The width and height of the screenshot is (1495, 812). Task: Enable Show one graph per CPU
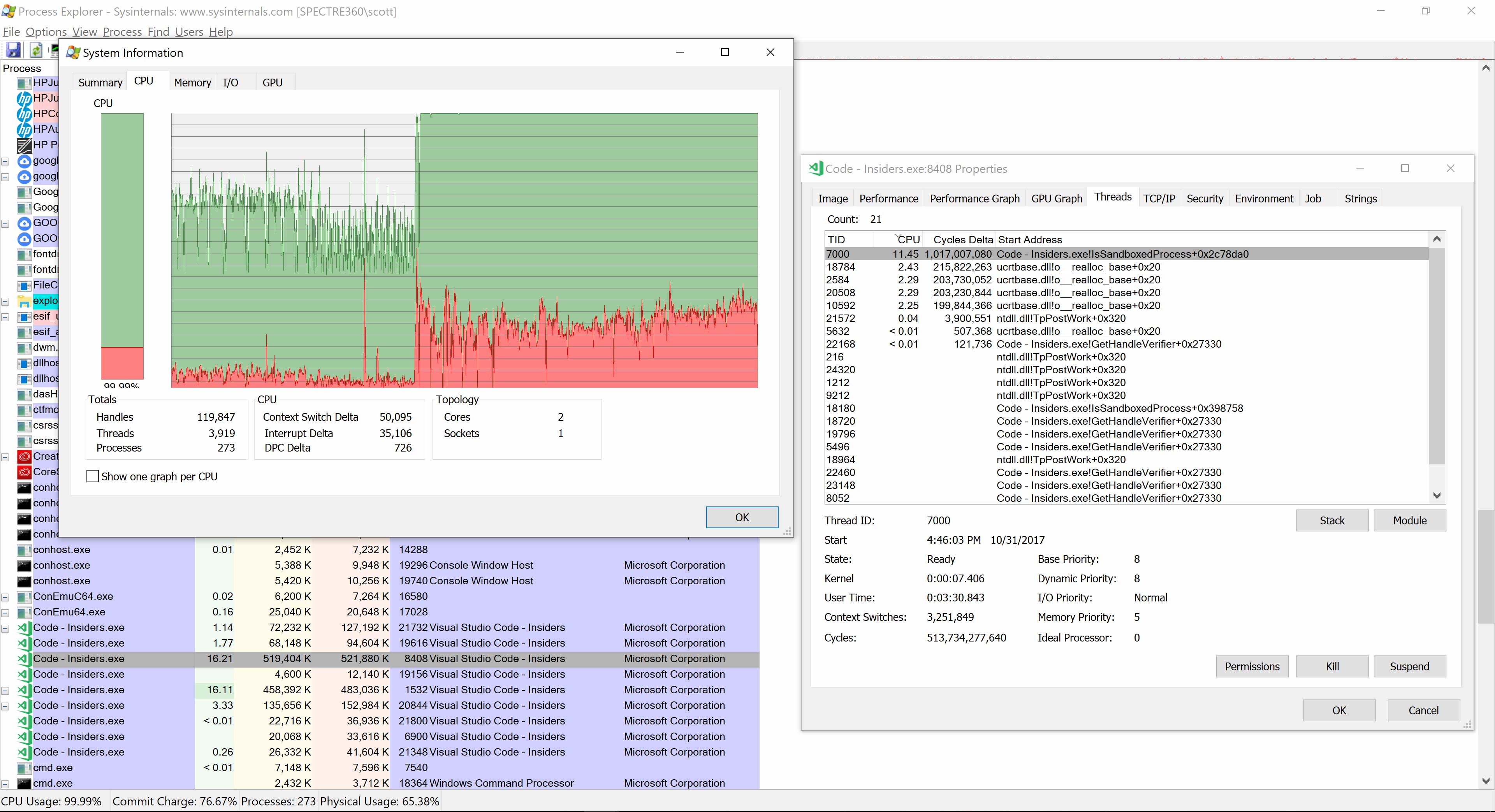(93, 476)
